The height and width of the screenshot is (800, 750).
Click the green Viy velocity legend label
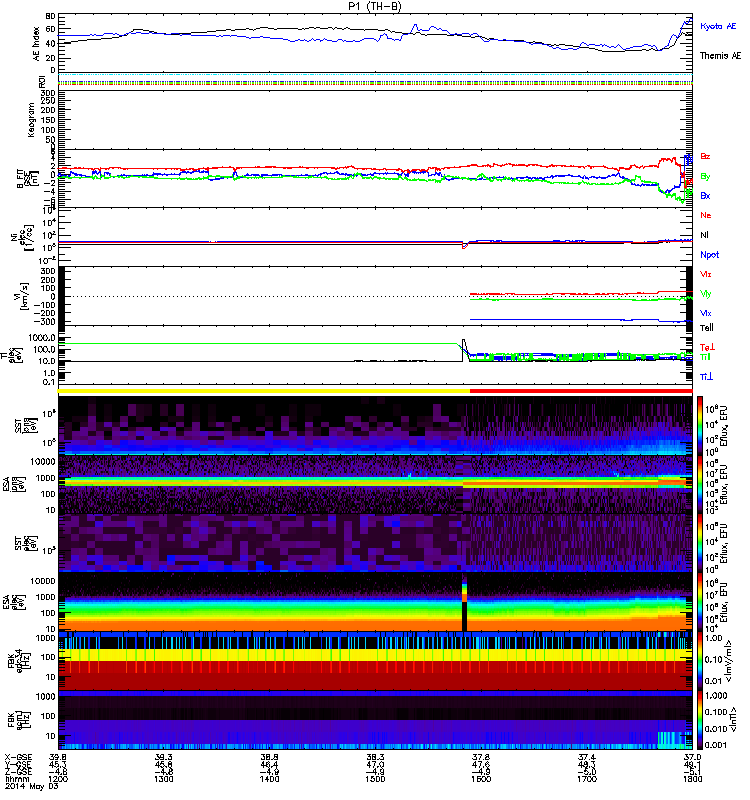pos(705,294)
